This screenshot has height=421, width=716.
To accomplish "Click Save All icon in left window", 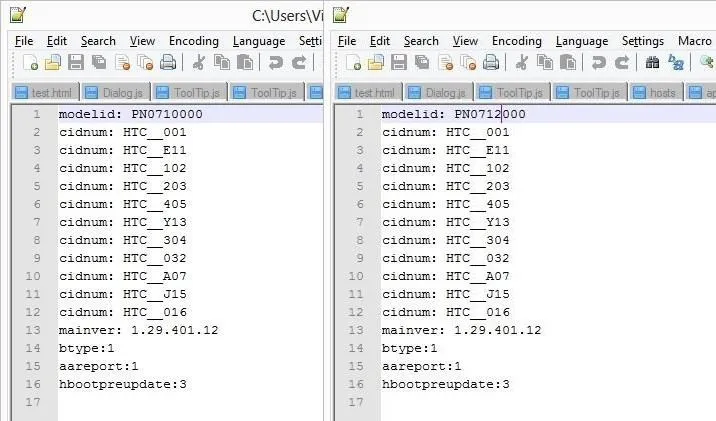I will tap(99, 62).
